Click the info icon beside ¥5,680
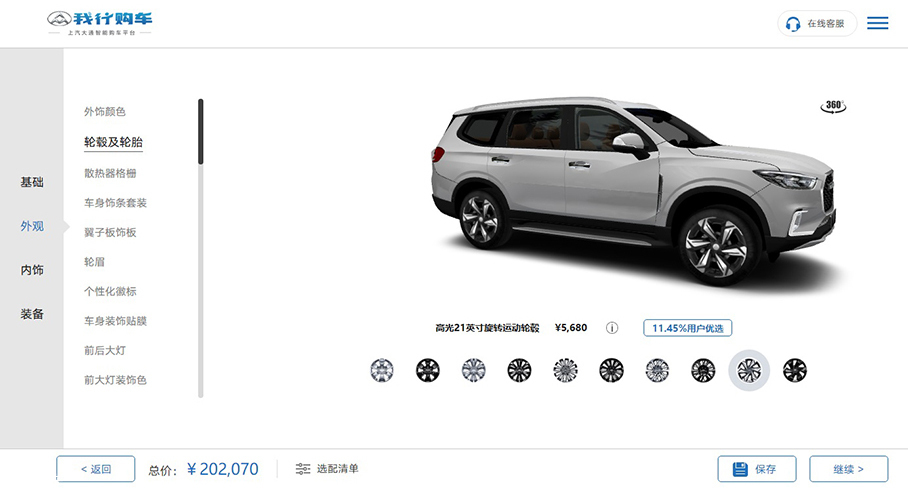Image resolution: width=908 pixels, height=495 pixels. point(612,328)
